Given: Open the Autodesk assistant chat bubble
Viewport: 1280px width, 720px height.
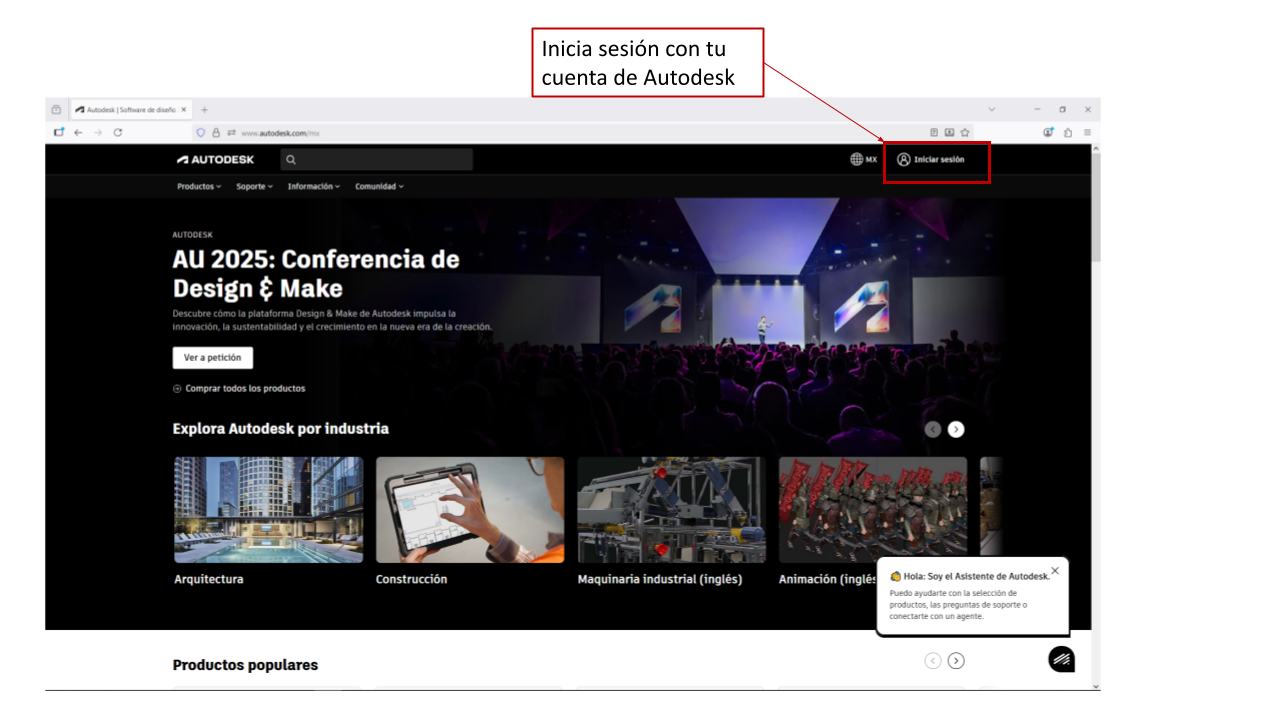Looking at the screenshot, I should tap(1061, 659).
